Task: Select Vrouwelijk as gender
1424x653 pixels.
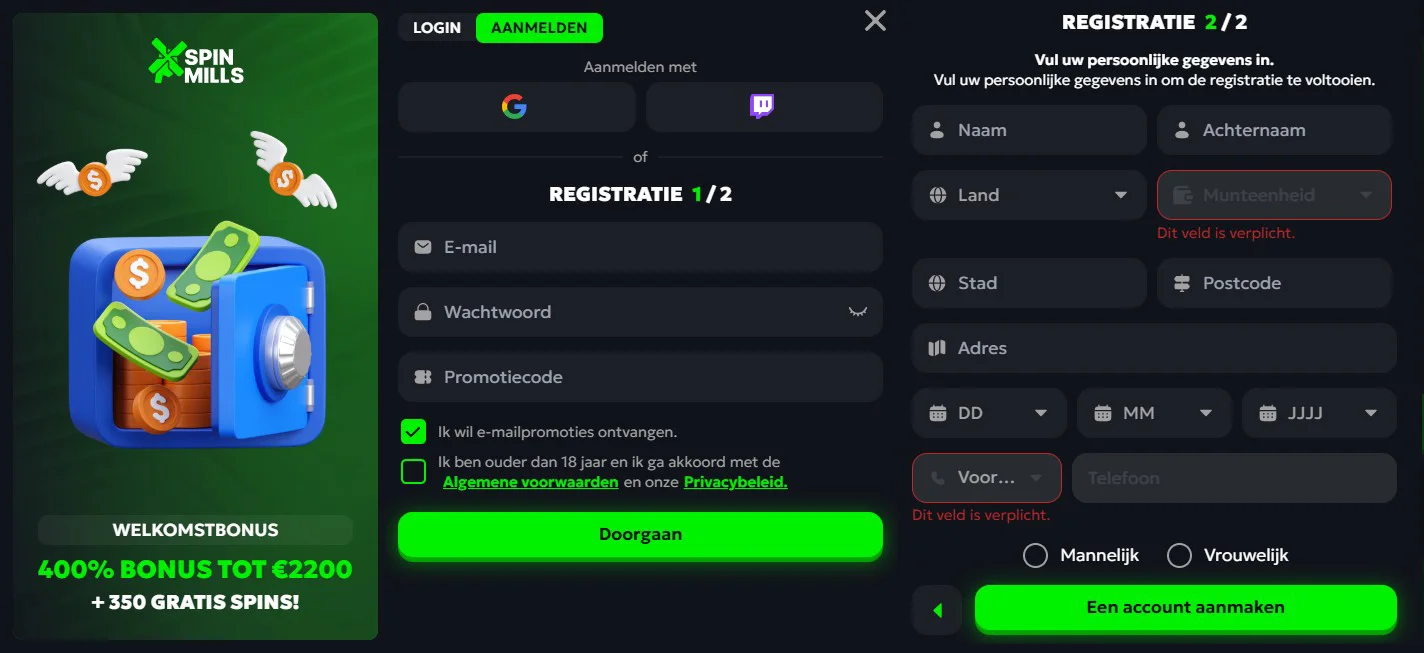Action: [1179, 555]
